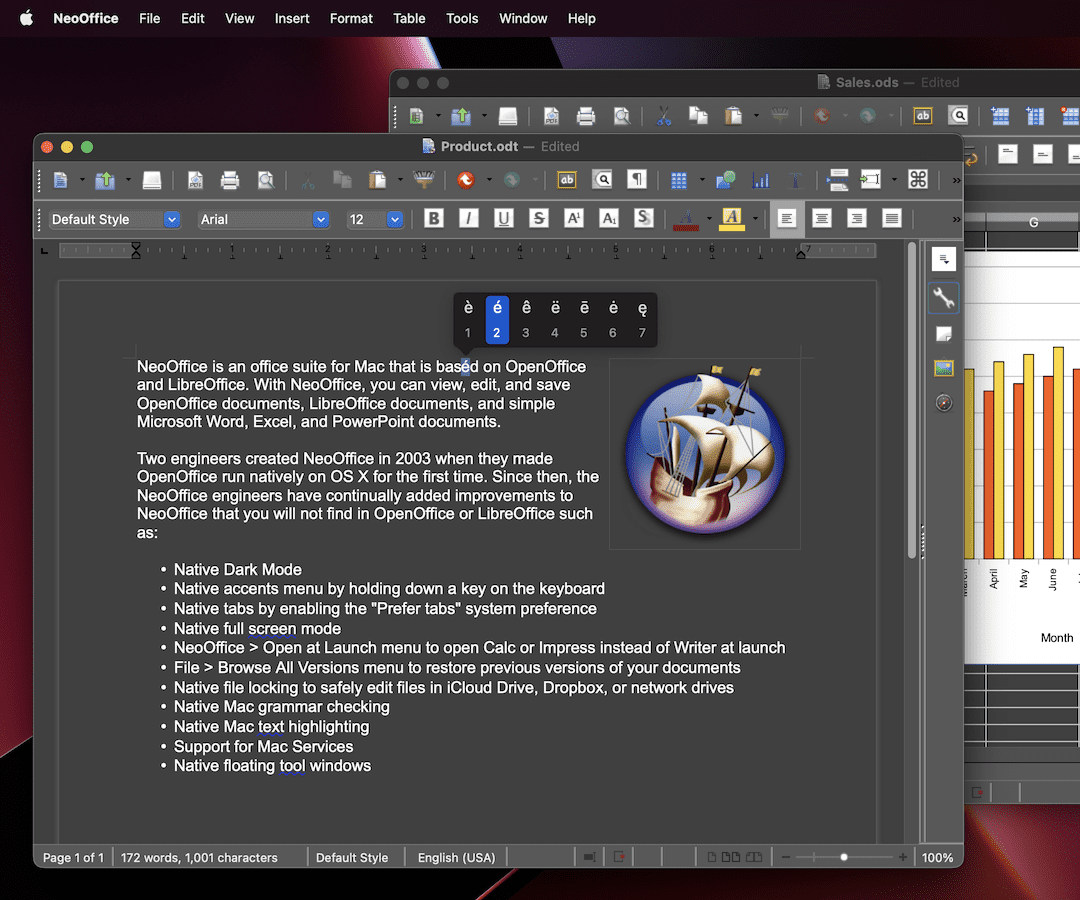Open the Default Style paragraph style dropdown
Image resolution: width=1080 pixels, height=900 pixels.
[x=172, y=220]
